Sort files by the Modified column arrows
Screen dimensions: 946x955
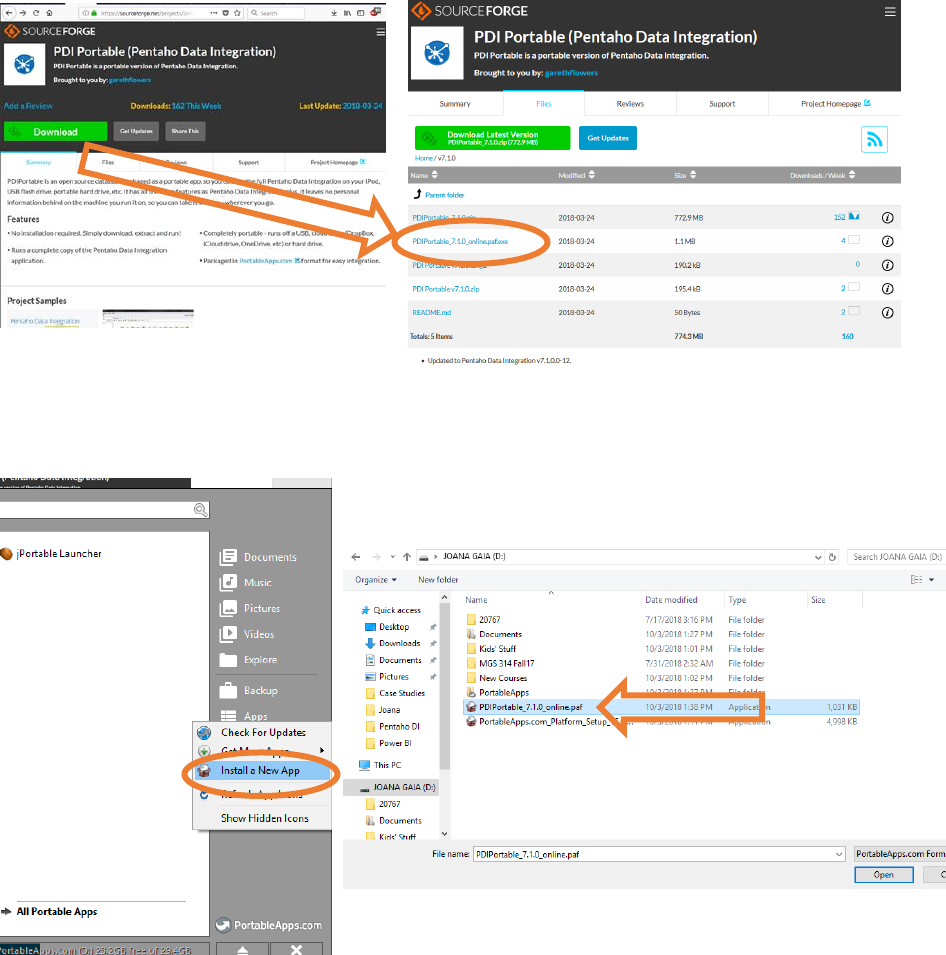(591, 175)
